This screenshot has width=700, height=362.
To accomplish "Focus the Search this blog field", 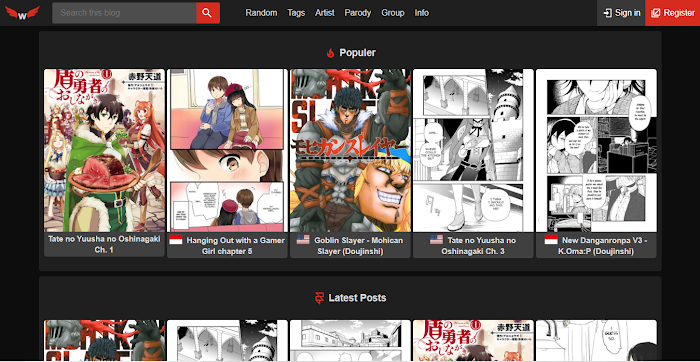I will tap(124, 13).
